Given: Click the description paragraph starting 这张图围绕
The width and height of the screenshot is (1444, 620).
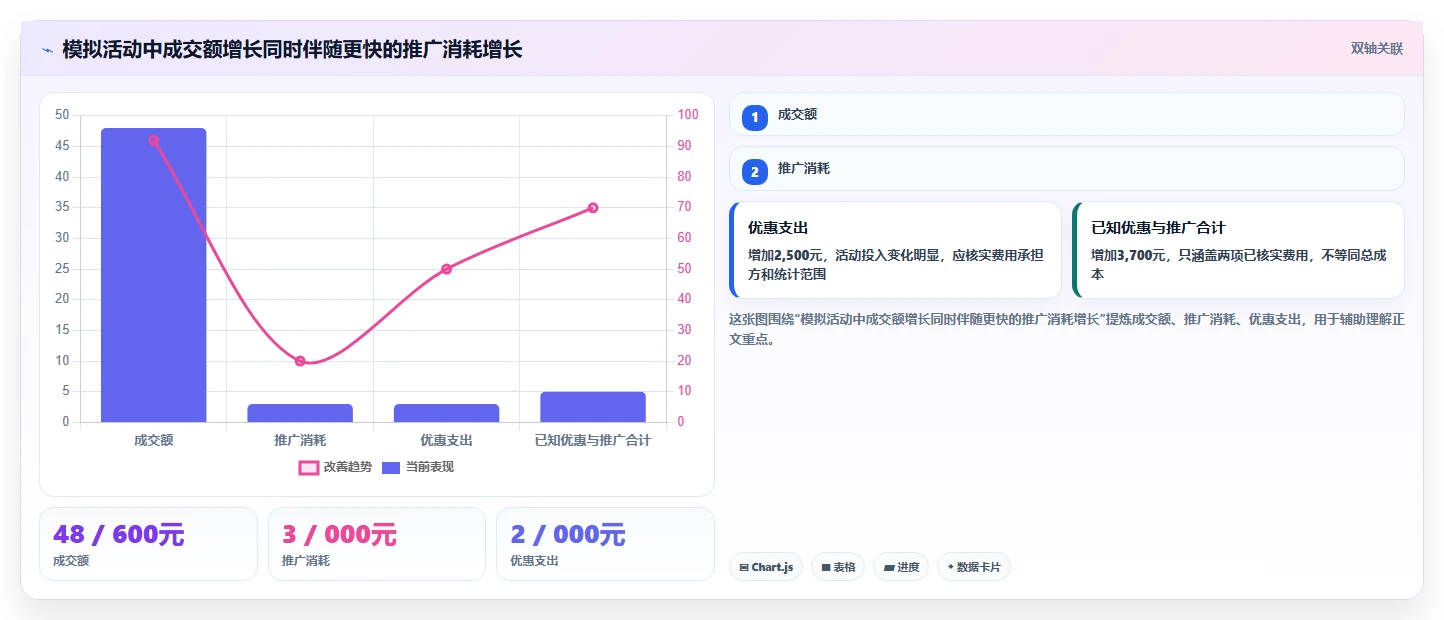Looking at the screenshot, I should 1067,329.
